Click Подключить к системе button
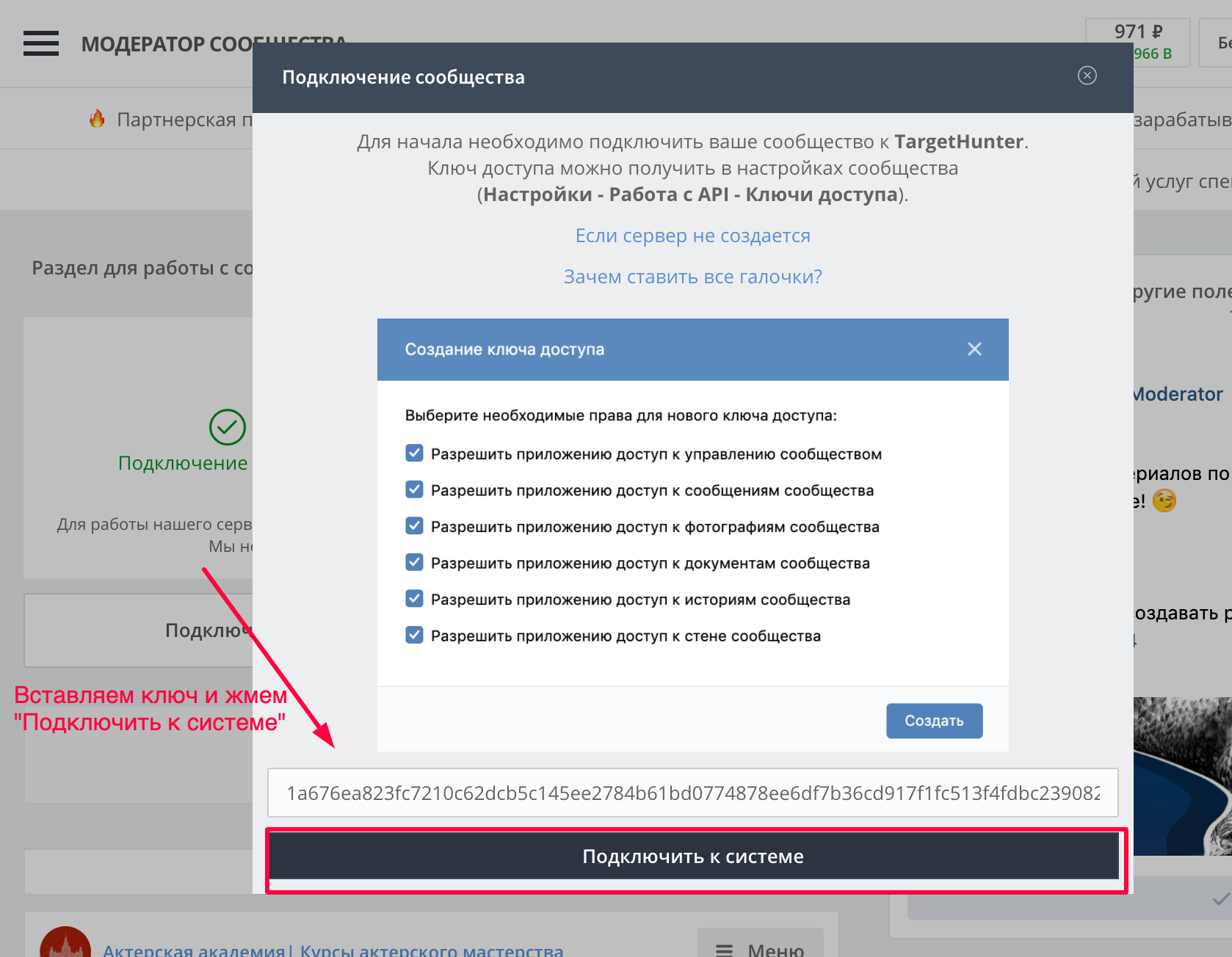The height and width of the screenshot is (957, 1232). click(693, 856)
